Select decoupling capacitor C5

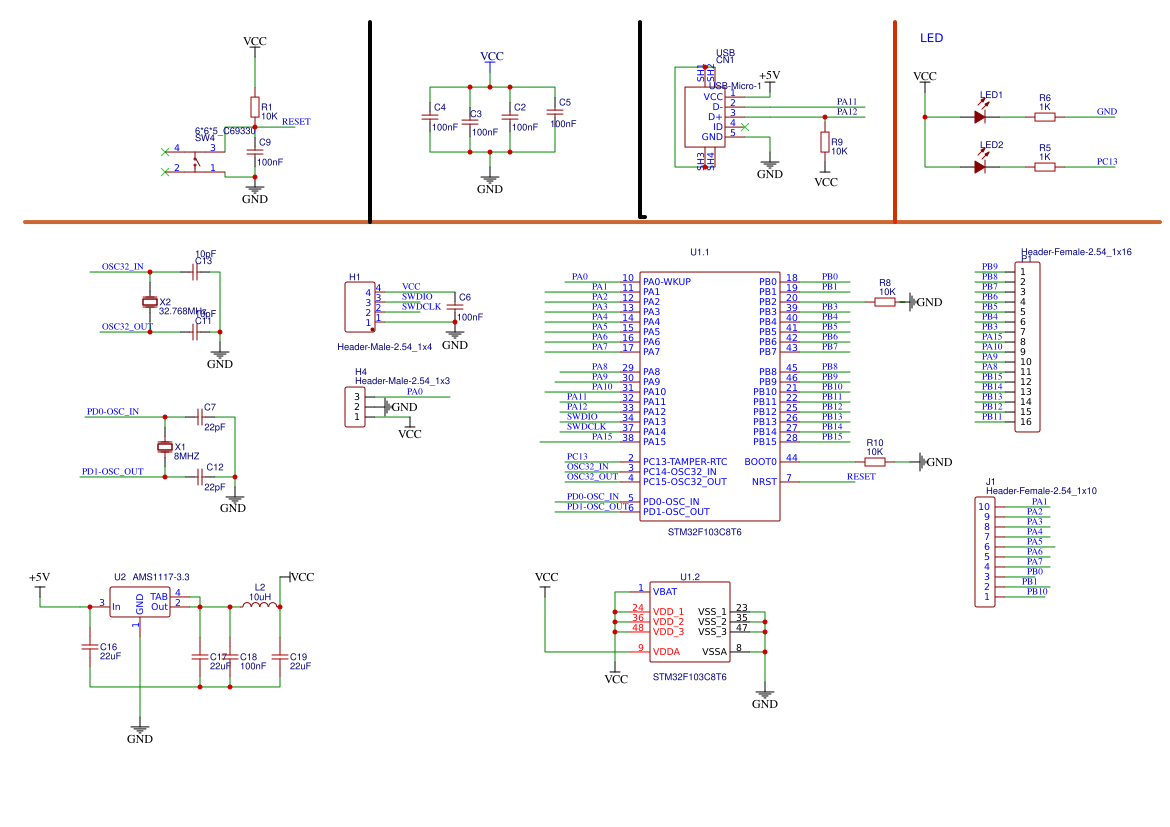click(x=555, y=113)
